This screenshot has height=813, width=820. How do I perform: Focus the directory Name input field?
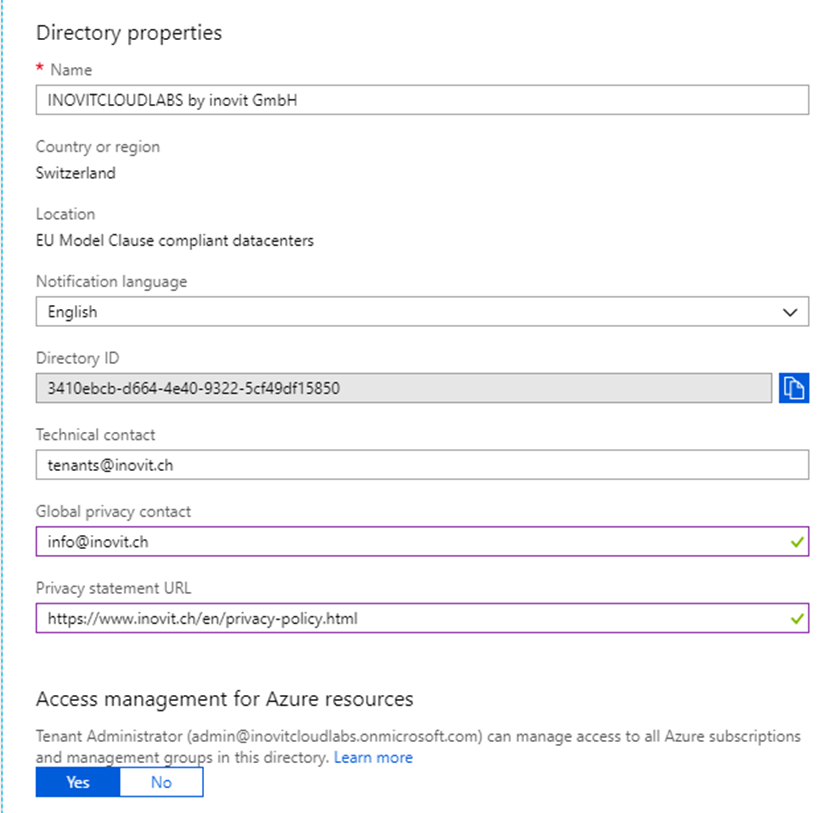pos(422,100)
